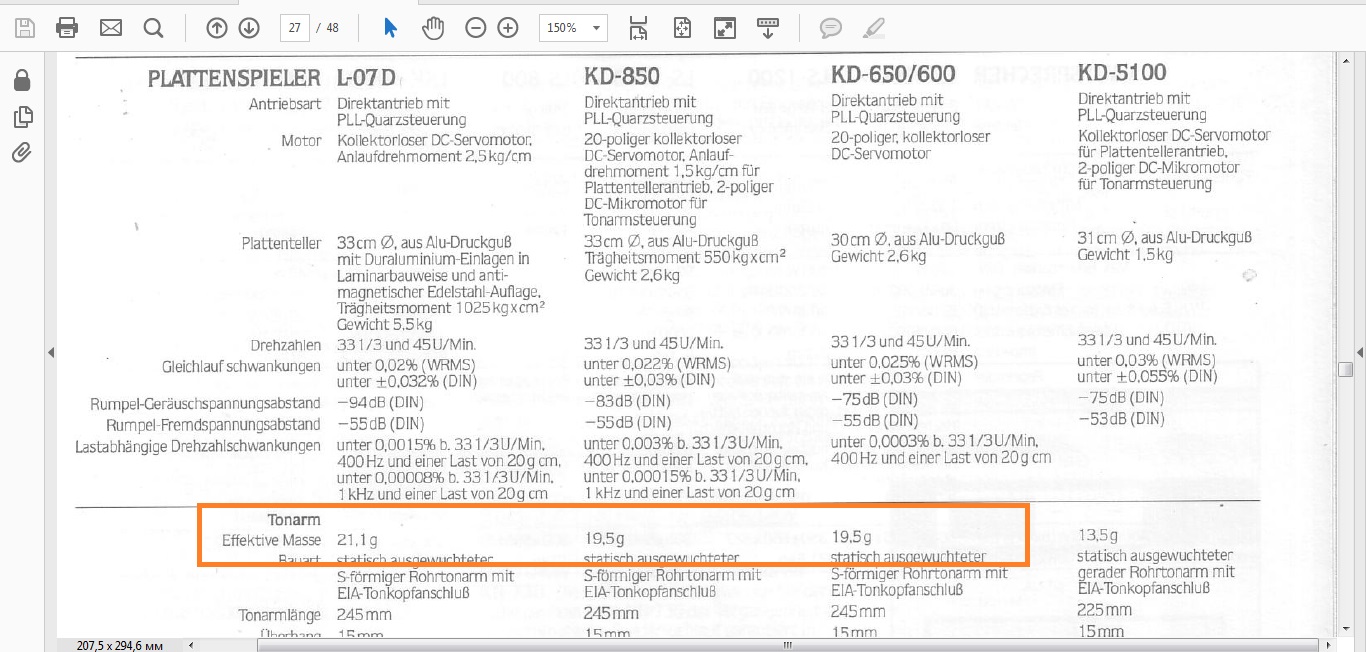Show the page thumbnails panel
Viewport: 1366px width, 652px height.
(x=22, y=117)
